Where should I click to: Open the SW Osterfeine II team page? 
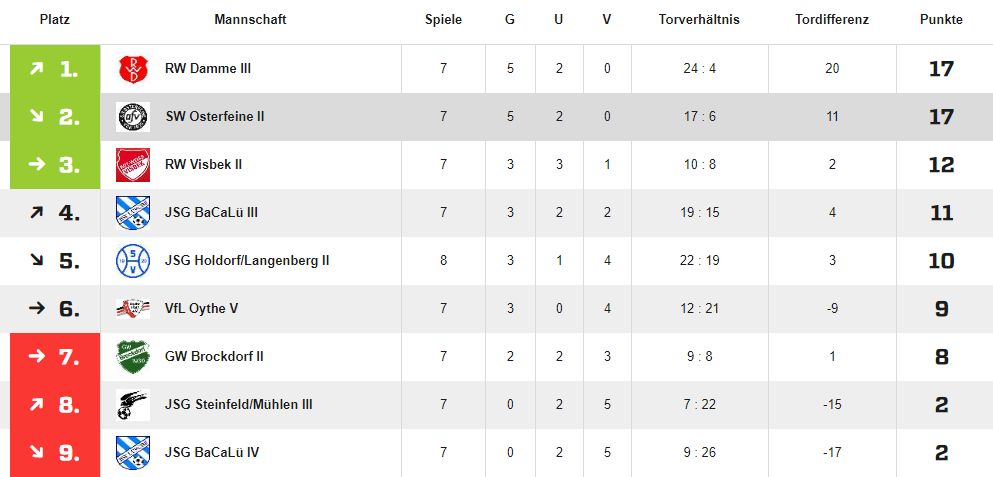coord(214,117)
